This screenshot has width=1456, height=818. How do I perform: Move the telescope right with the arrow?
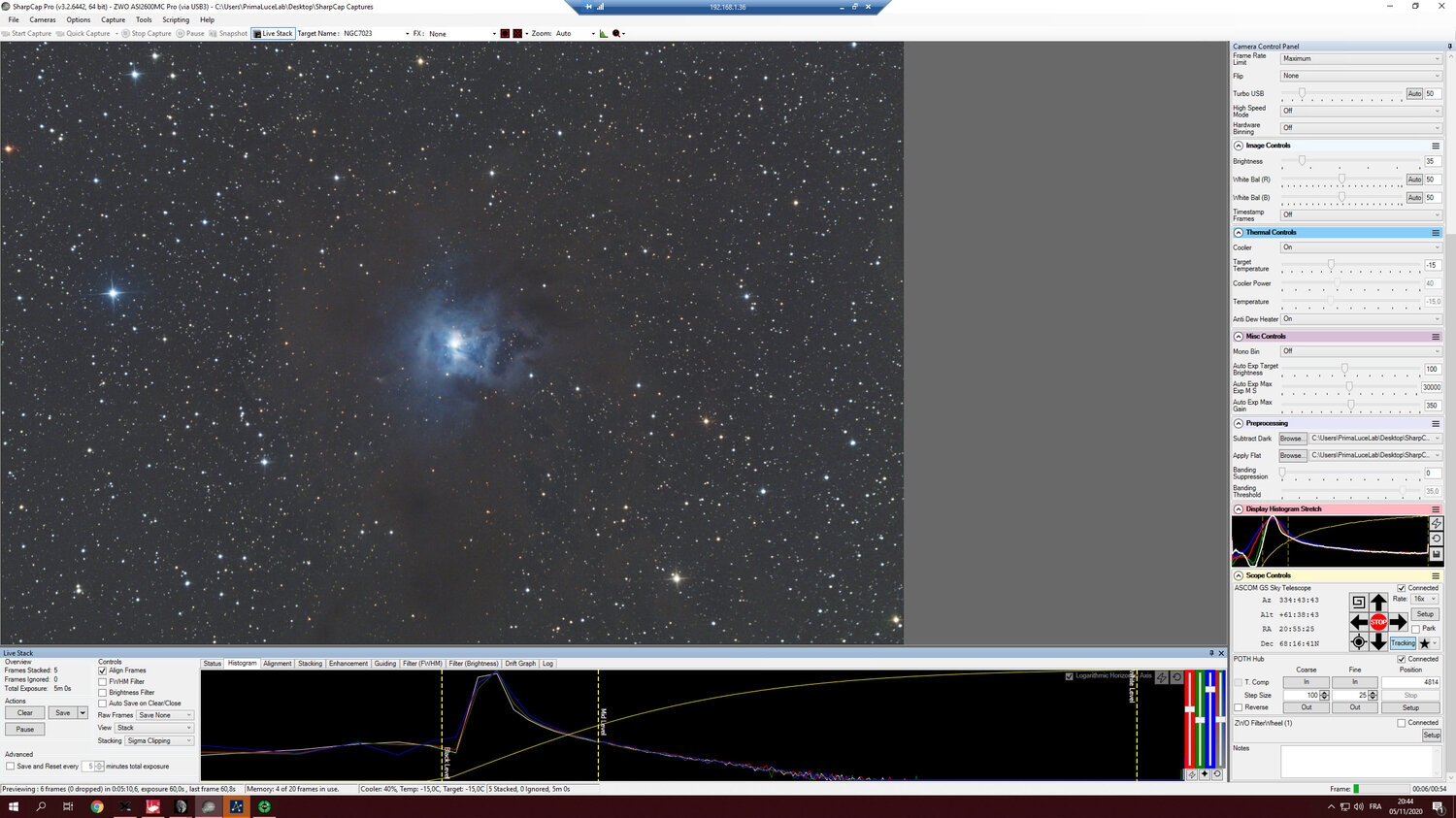tap(1398, 622)
